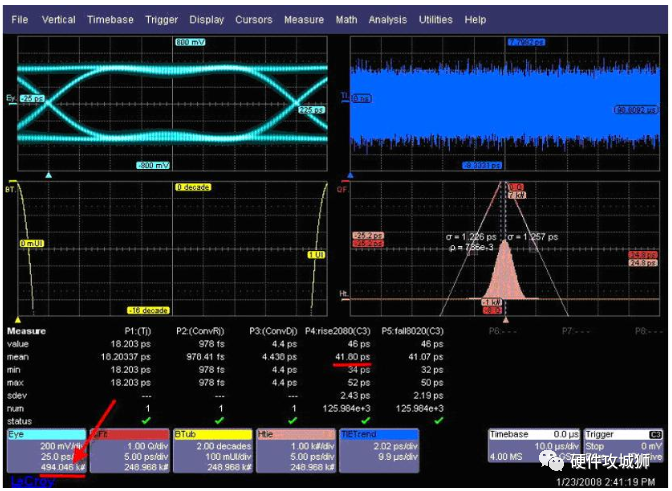Open the Analysis menu
The width and height of the screenshot is (672, 491).
(387, 20)
